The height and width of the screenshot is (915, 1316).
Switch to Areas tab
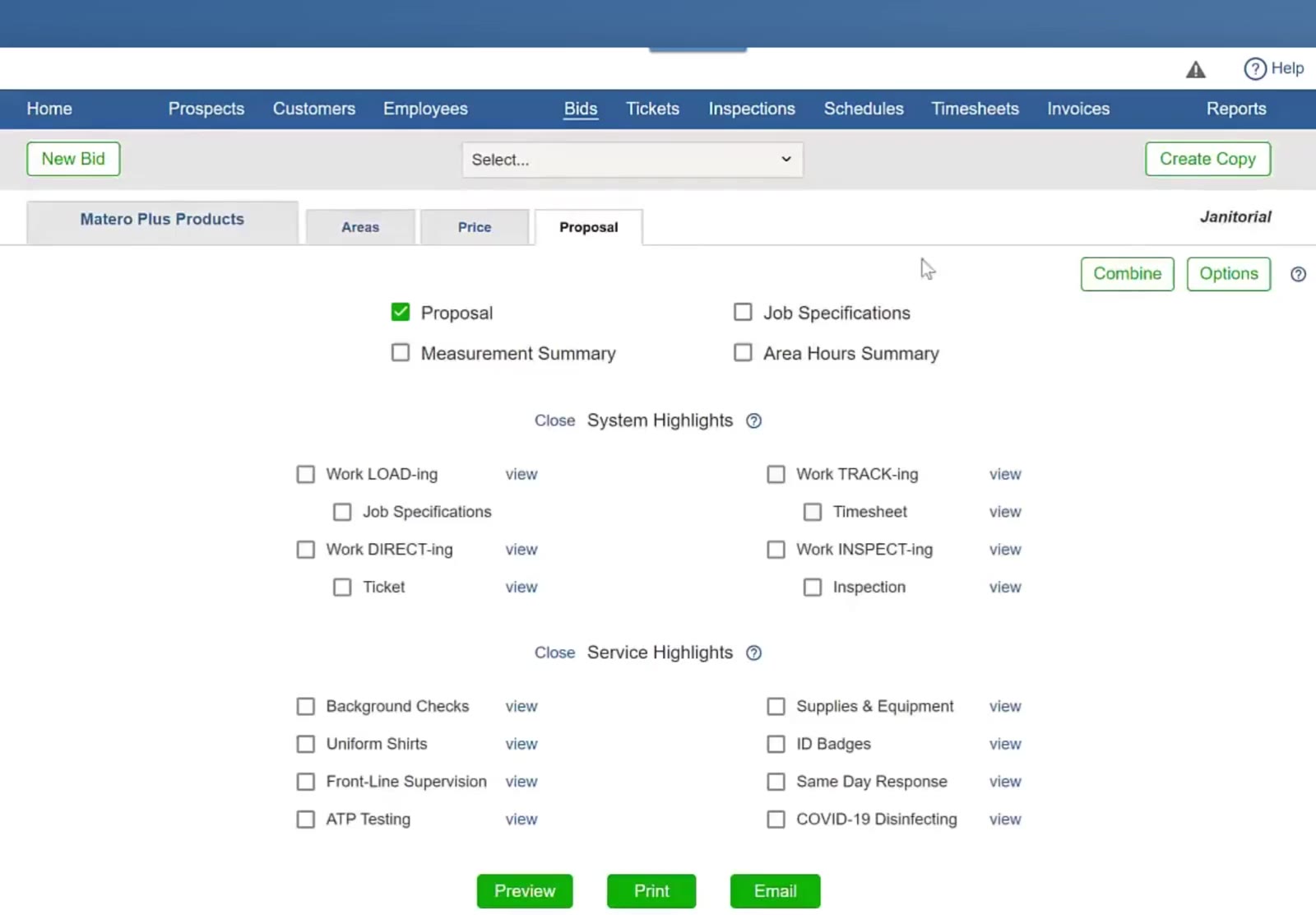360,227
